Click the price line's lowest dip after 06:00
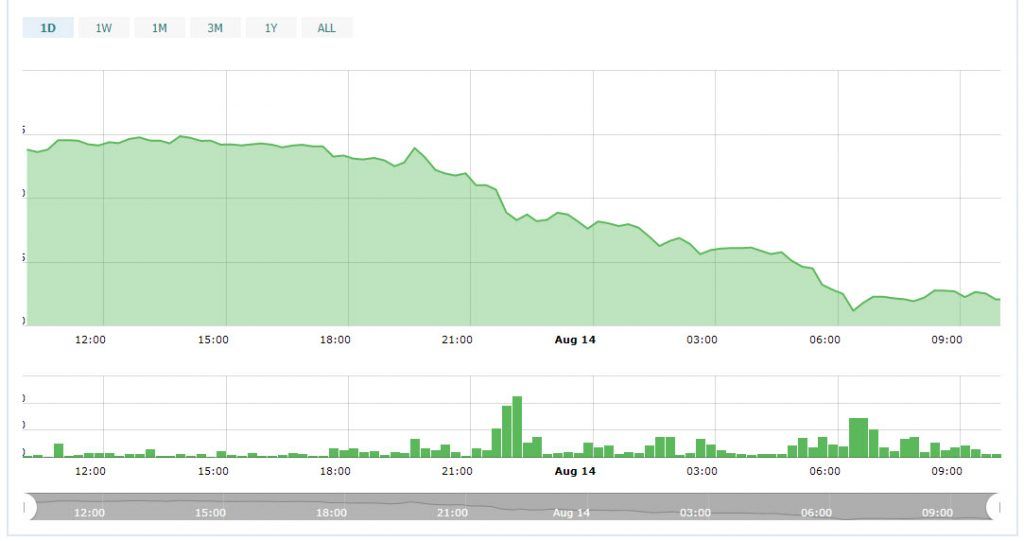The height and width of the screenshot is (541, 1024). [x=854, y=310]
